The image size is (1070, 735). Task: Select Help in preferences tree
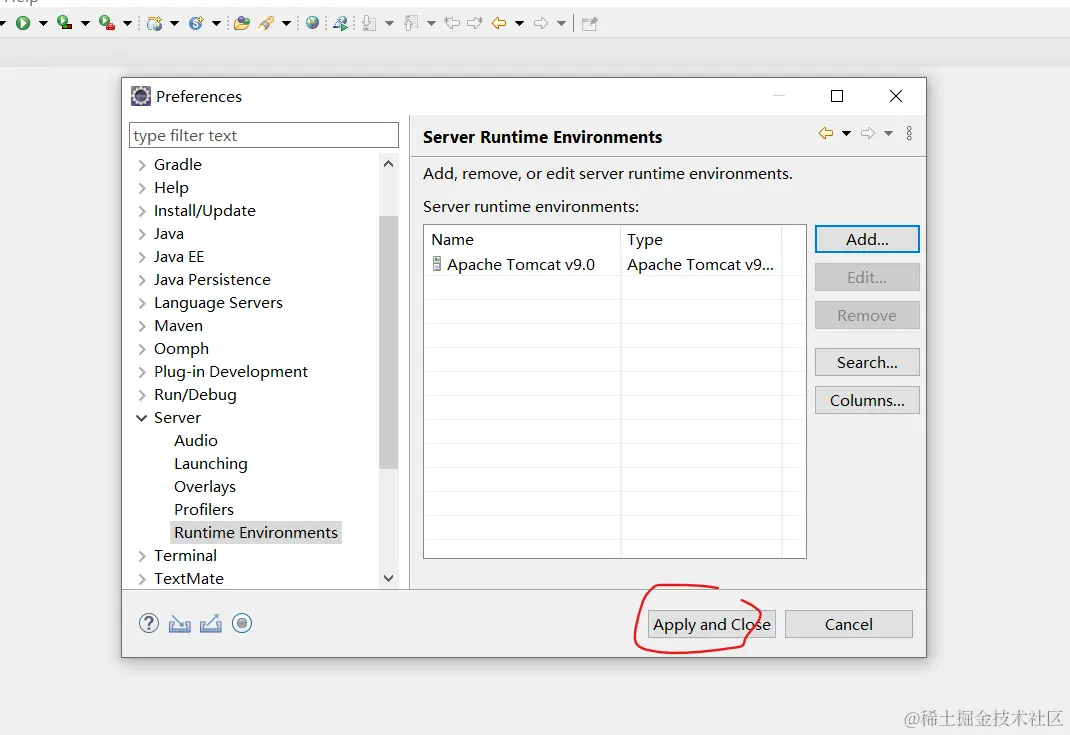tap(171, 188)
